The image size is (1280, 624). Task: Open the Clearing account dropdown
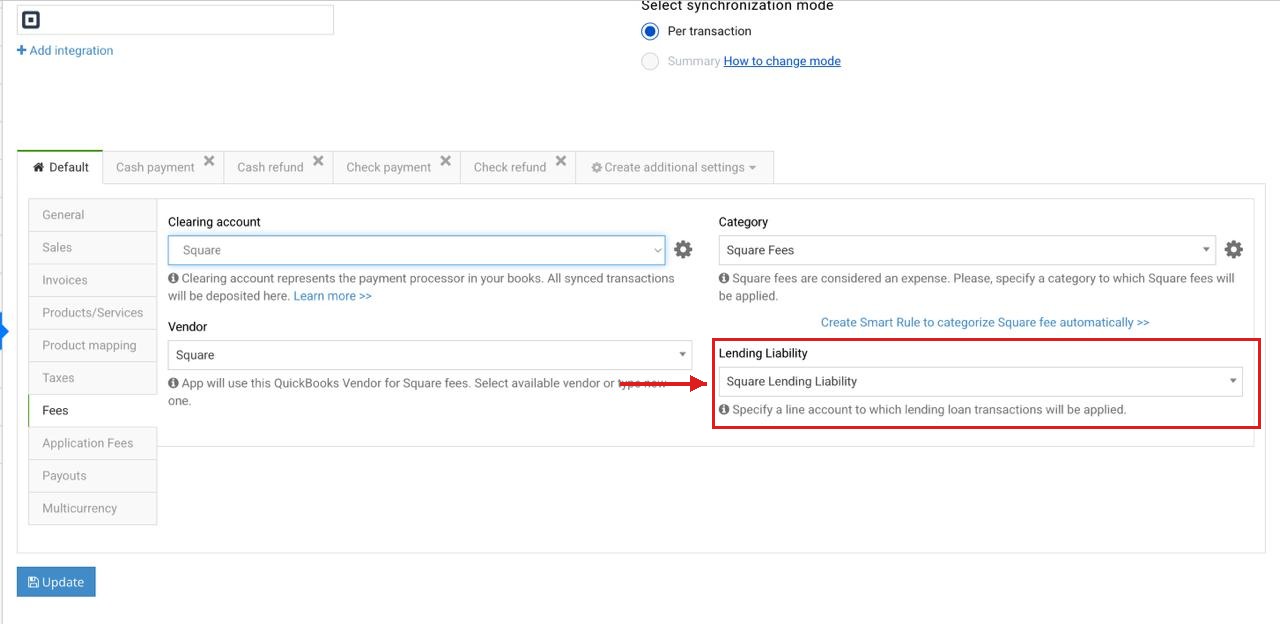(416, 250)
